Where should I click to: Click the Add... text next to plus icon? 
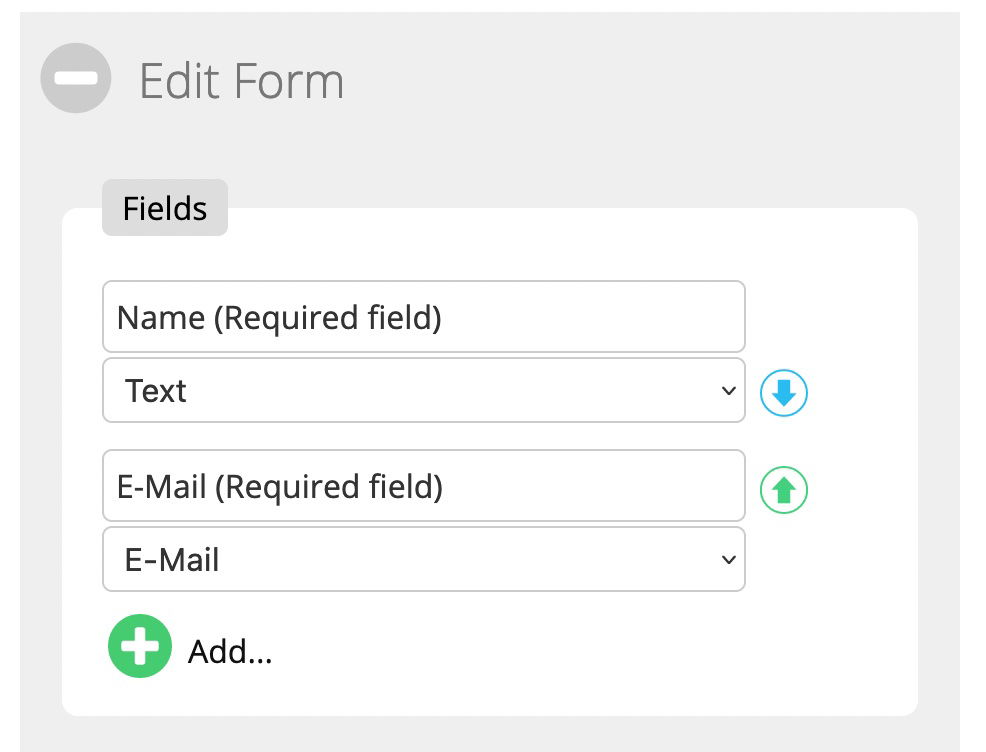[230, 651]
